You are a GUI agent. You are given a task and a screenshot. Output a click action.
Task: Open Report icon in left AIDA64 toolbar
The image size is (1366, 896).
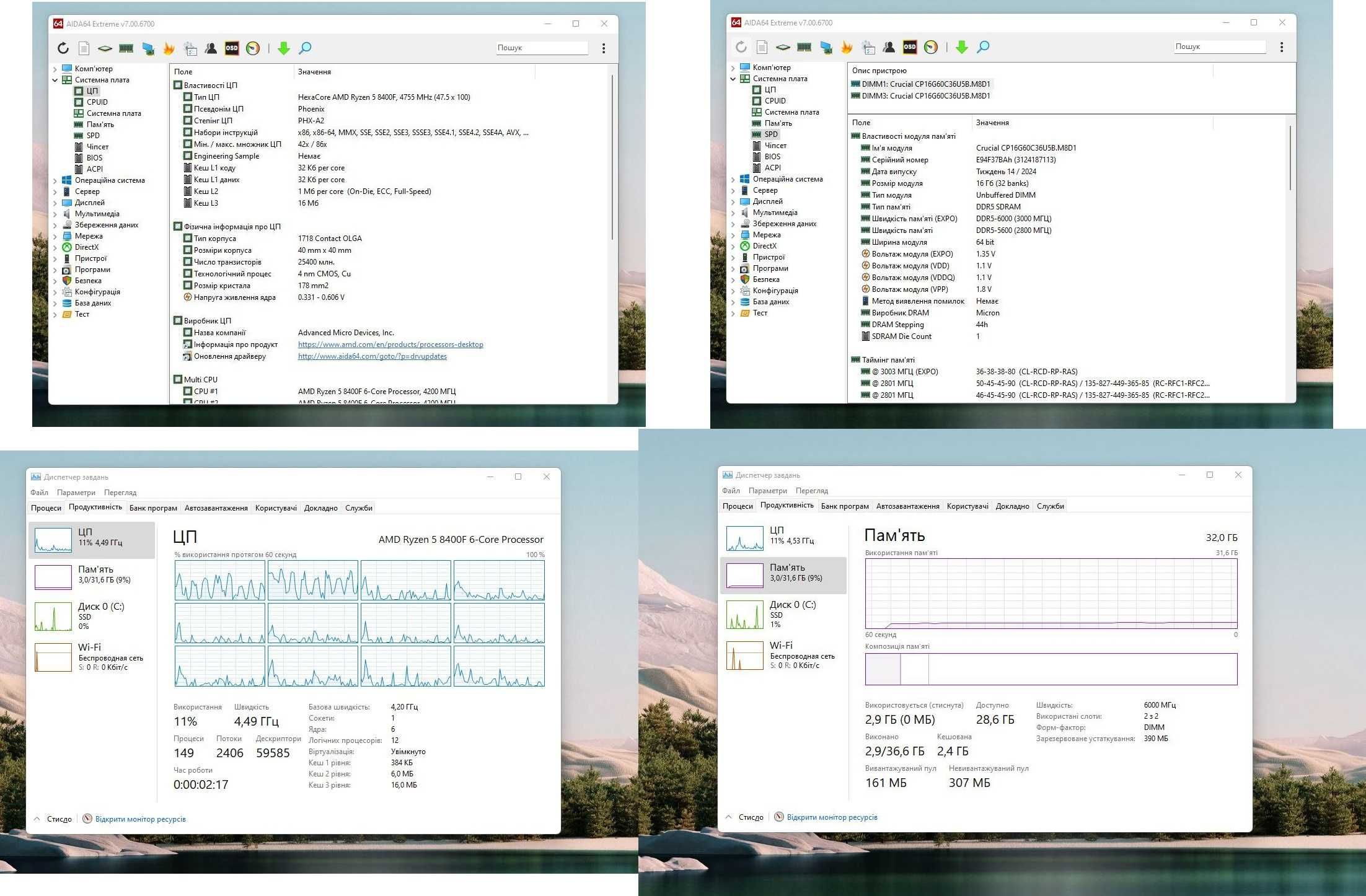click(84, 48)
